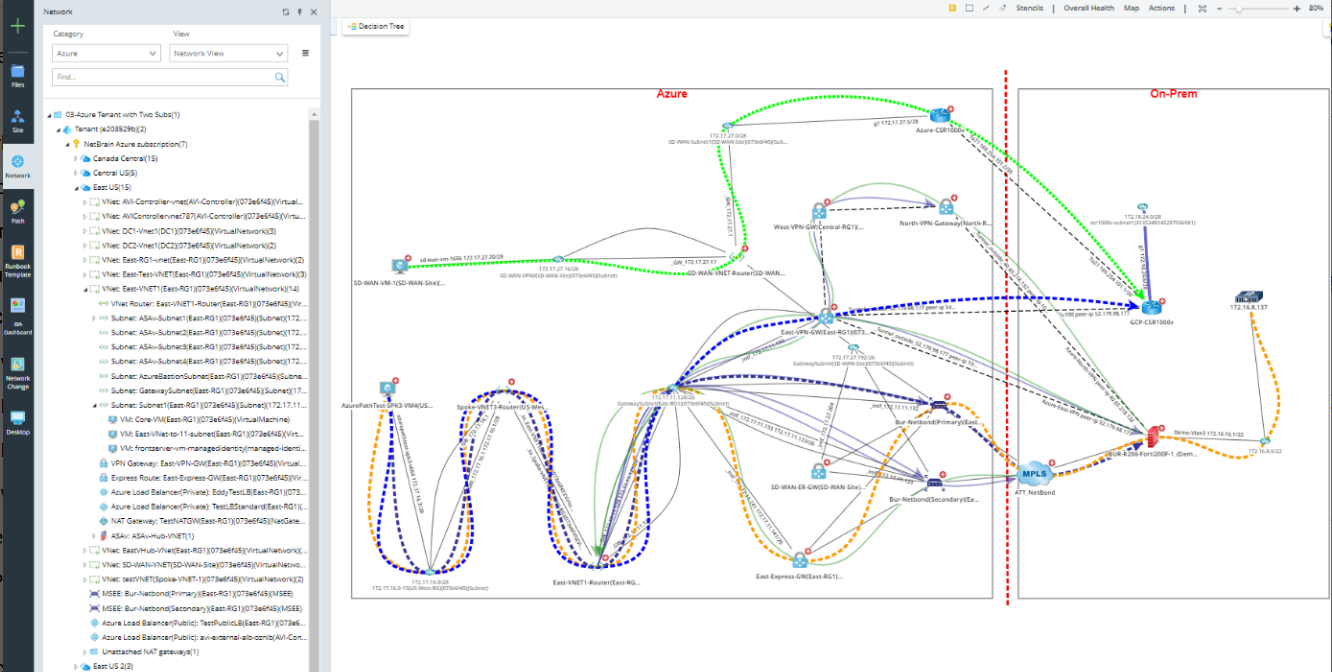Open Runbook Template from the sidebar

17,260
